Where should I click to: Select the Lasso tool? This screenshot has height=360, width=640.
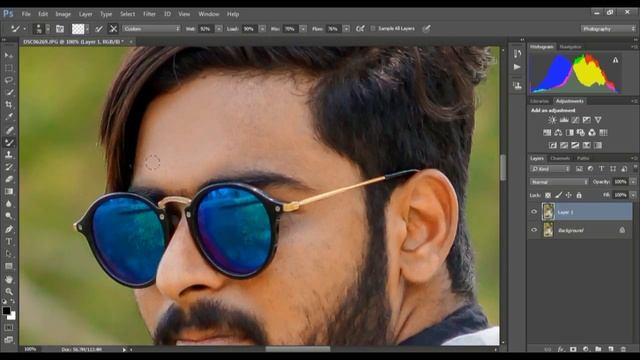[x=9, y=80]
